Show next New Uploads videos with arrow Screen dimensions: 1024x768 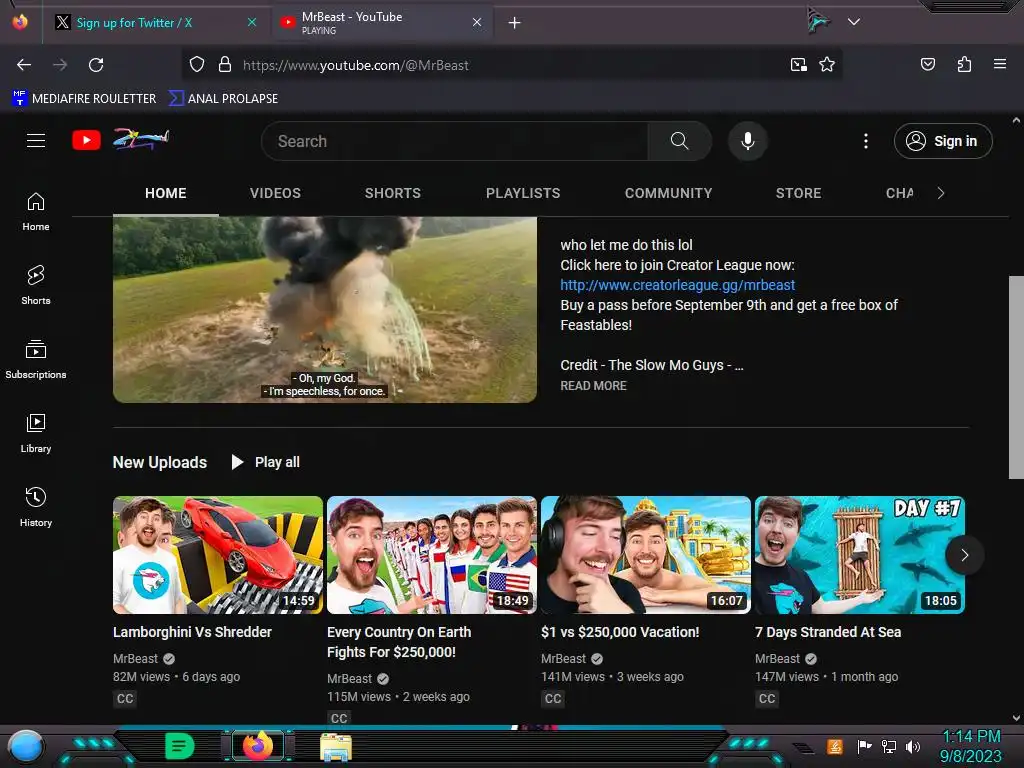click(965, 555)
